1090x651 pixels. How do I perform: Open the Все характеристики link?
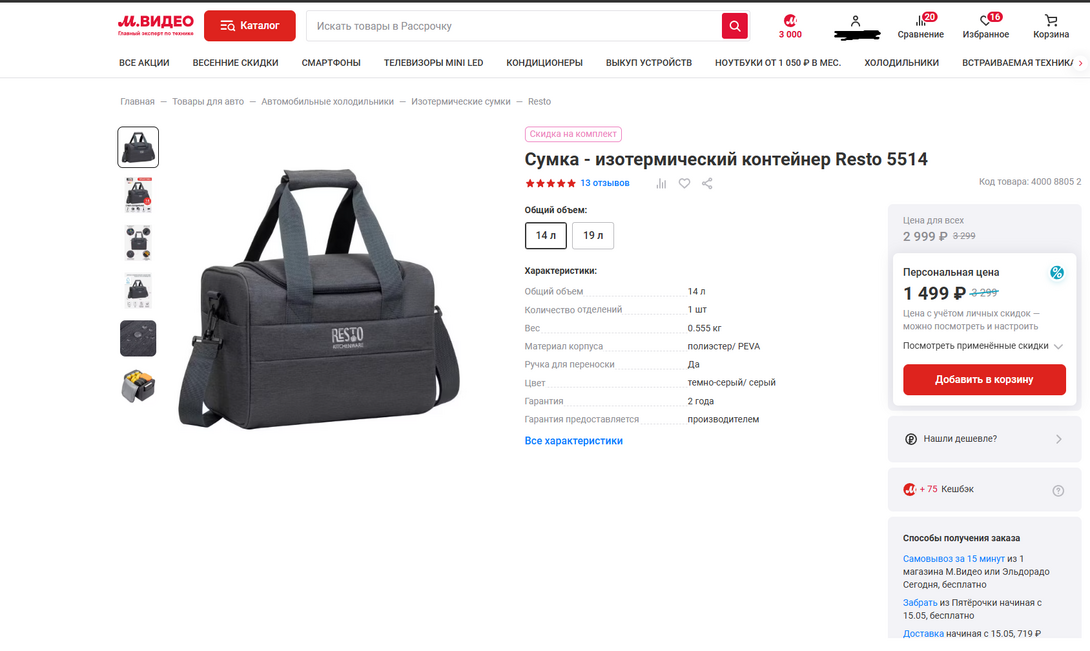click(574, 441)
